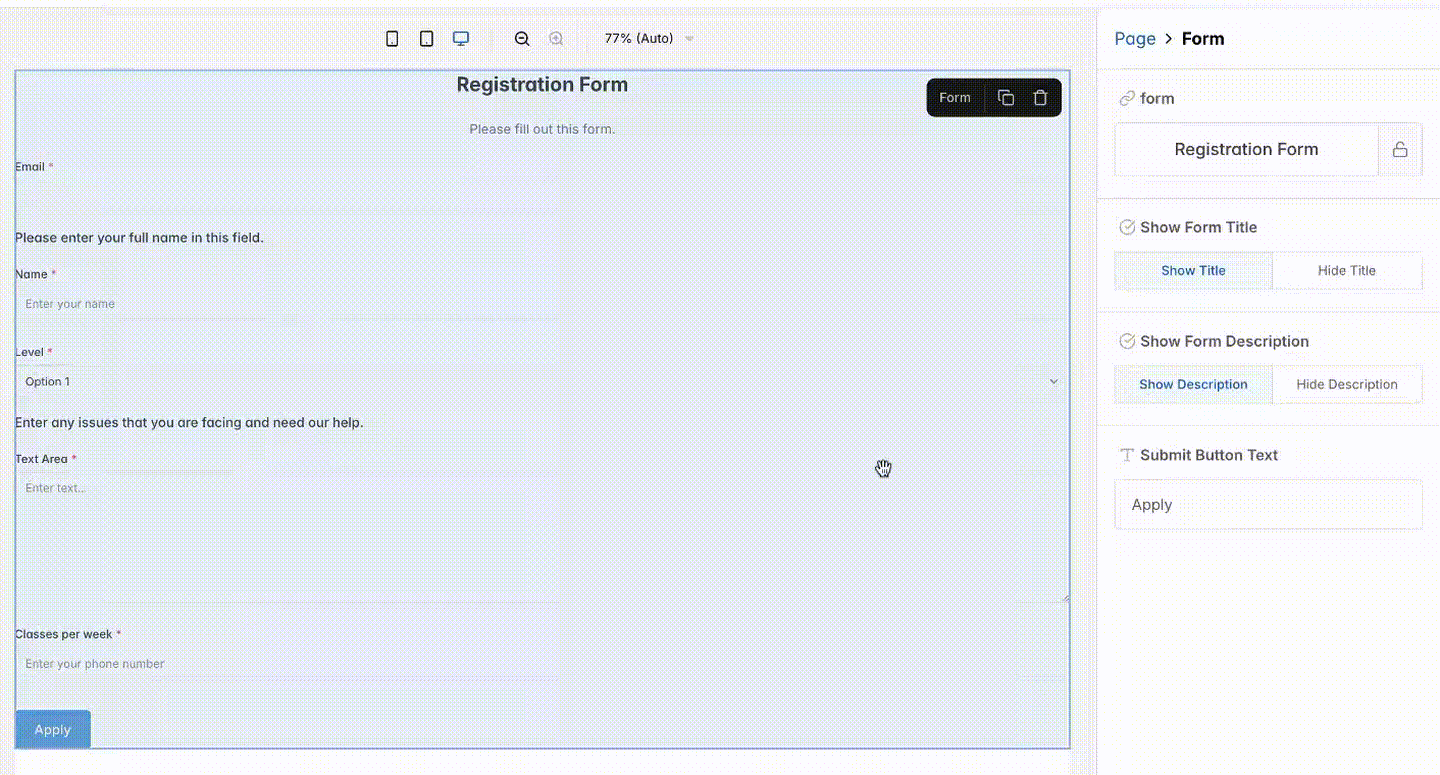Hide the form title
The height and width of the screenshot is (775, 1440).
pyautogui.click(x=1347, y=270)
